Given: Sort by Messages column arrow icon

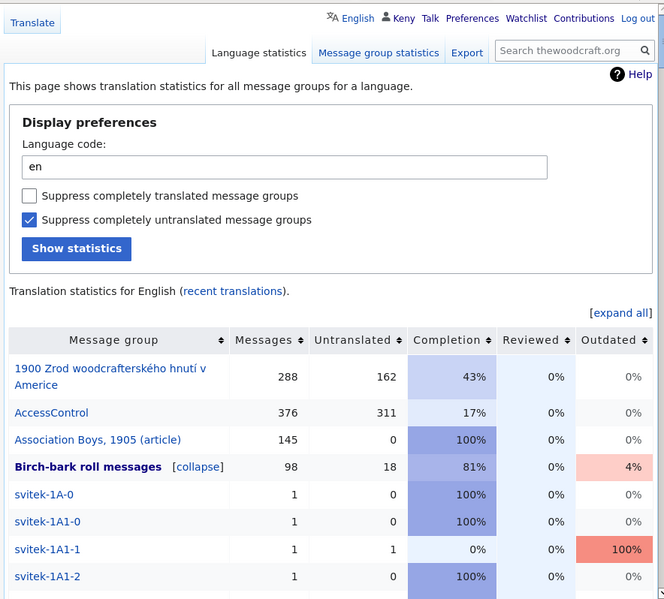Looking at the screenshot, I should (x=301, y=341).
